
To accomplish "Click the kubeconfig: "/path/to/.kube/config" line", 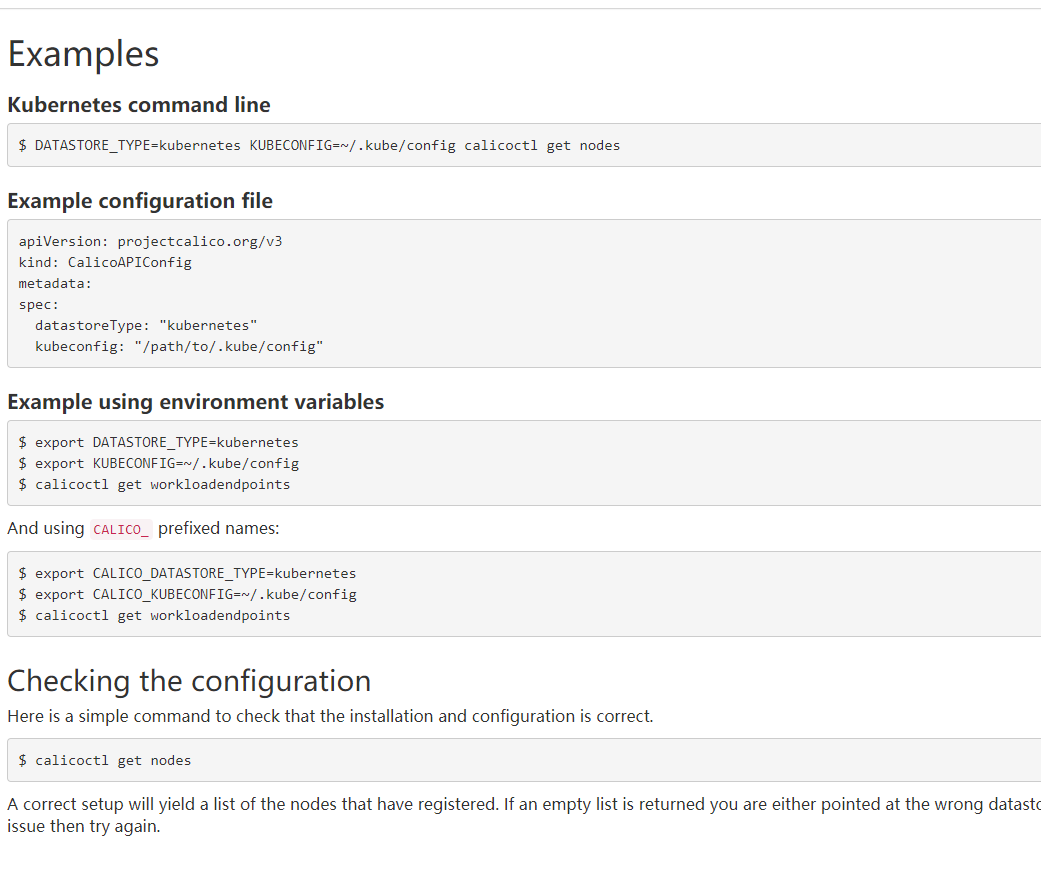I will pos(179,347).
